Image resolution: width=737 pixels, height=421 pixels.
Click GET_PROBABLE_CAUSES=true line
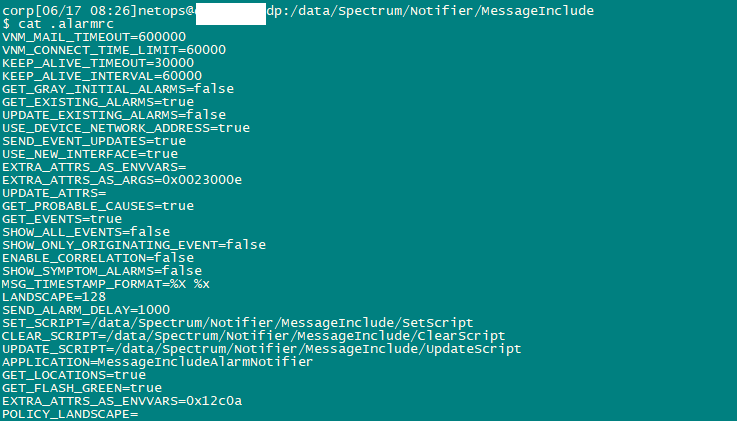(x=98, y=206)
